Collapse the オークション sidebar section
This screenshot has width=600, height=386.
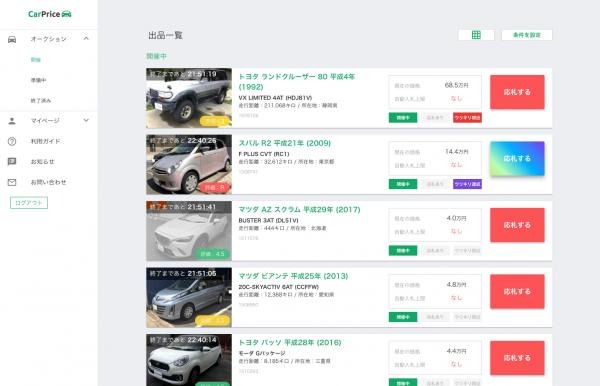pyautogui.click(x=86, y=39)
